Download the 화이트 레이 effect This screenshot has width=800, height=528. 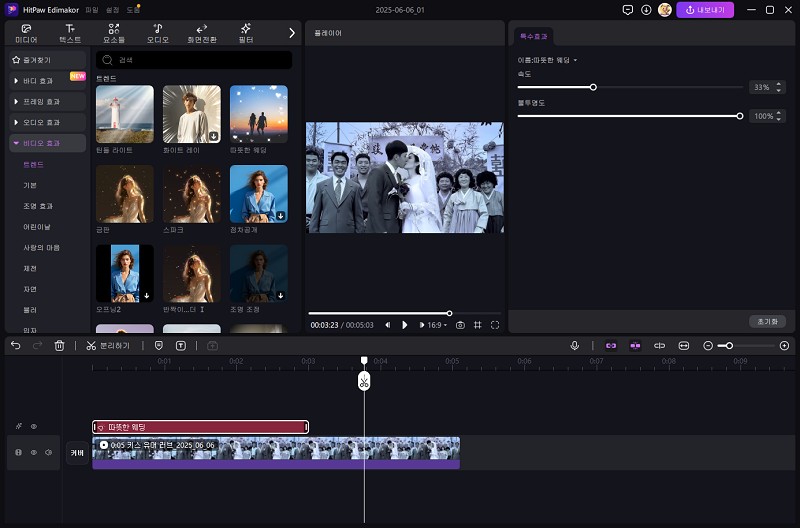tap(214, 136)
